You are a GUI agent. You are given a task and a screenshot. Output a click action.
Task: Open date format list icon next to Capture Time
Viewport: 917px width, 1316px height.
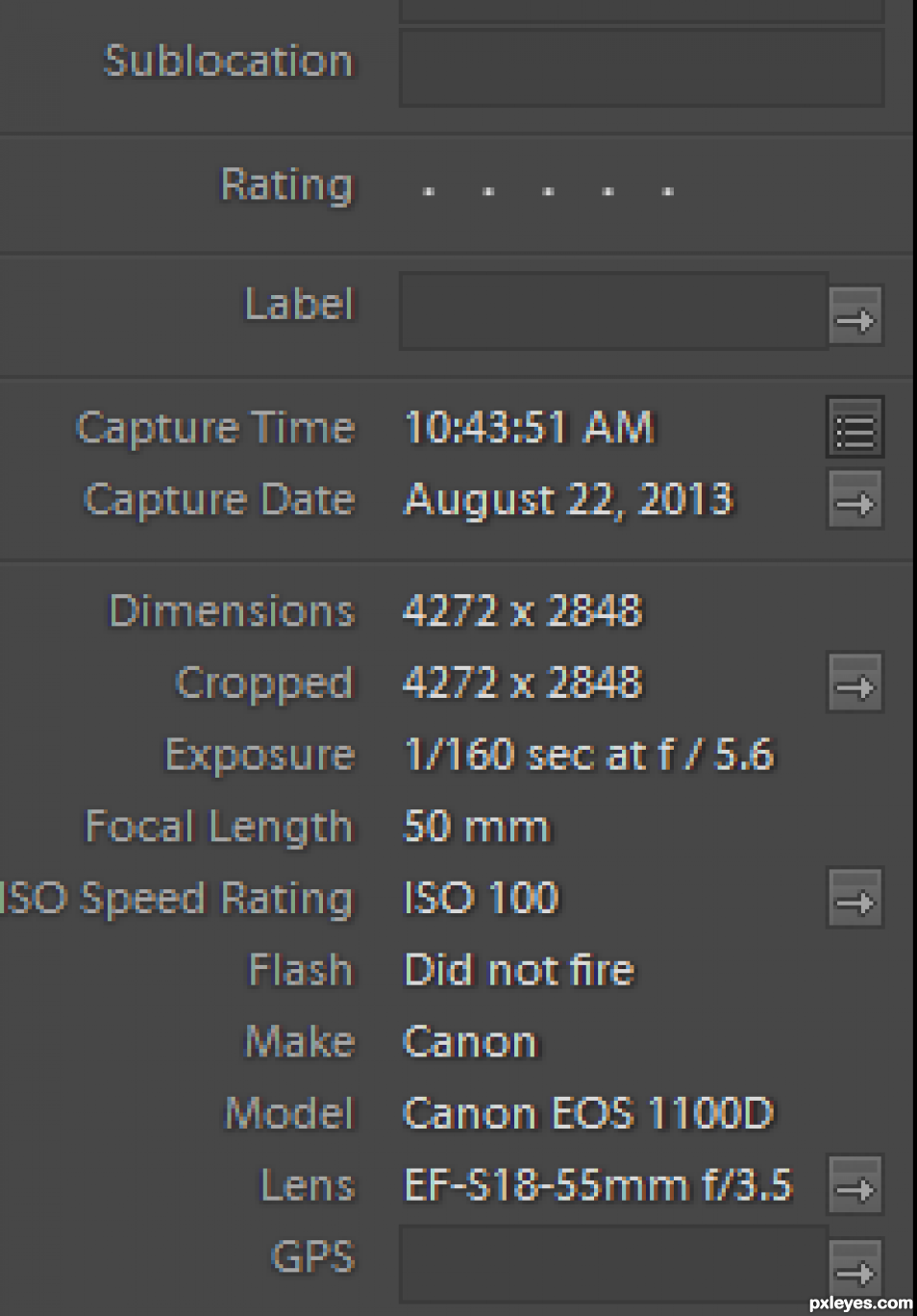855,428
